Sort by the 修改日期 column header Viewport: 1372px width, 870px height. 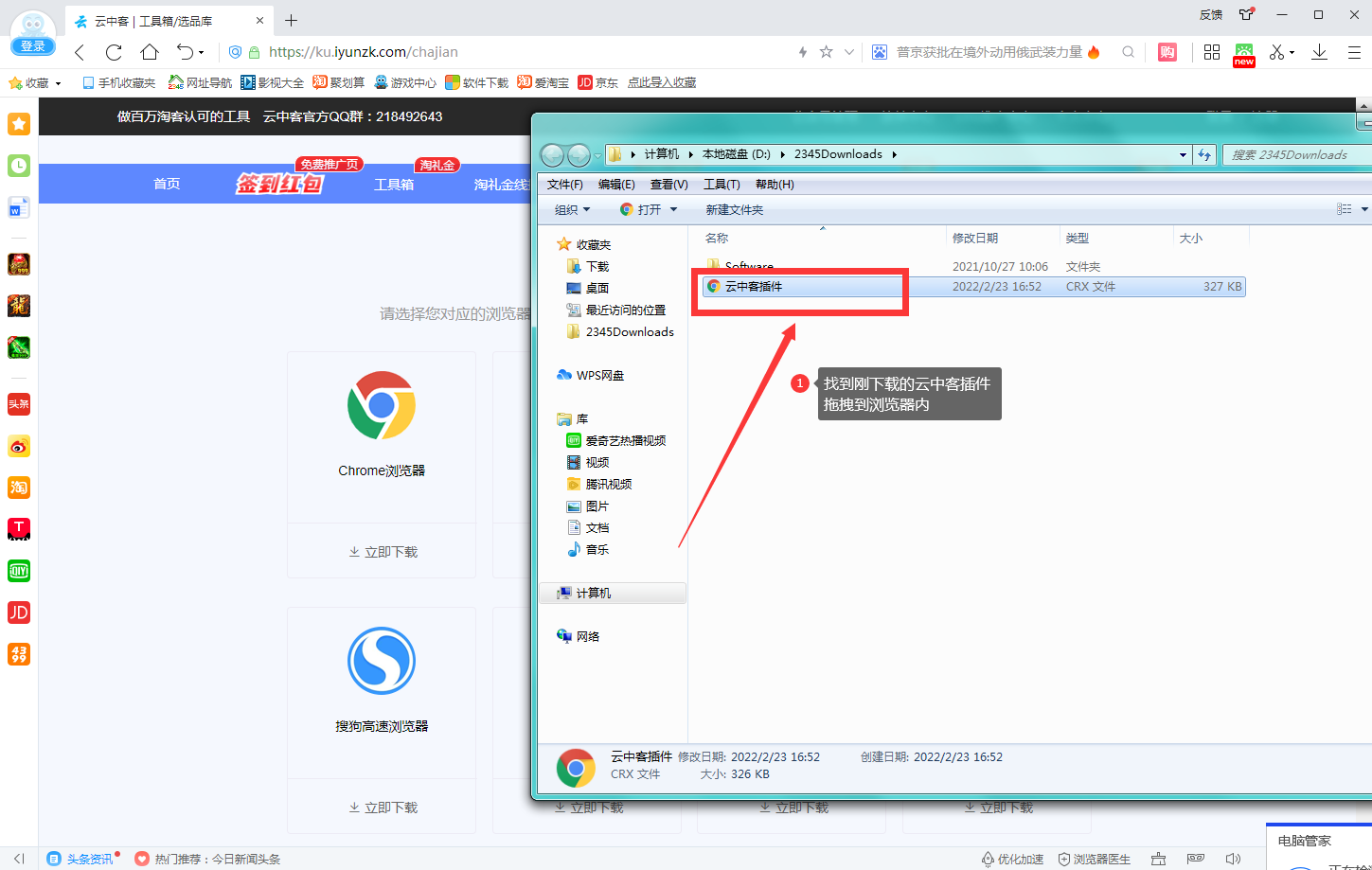pos(975,238)
